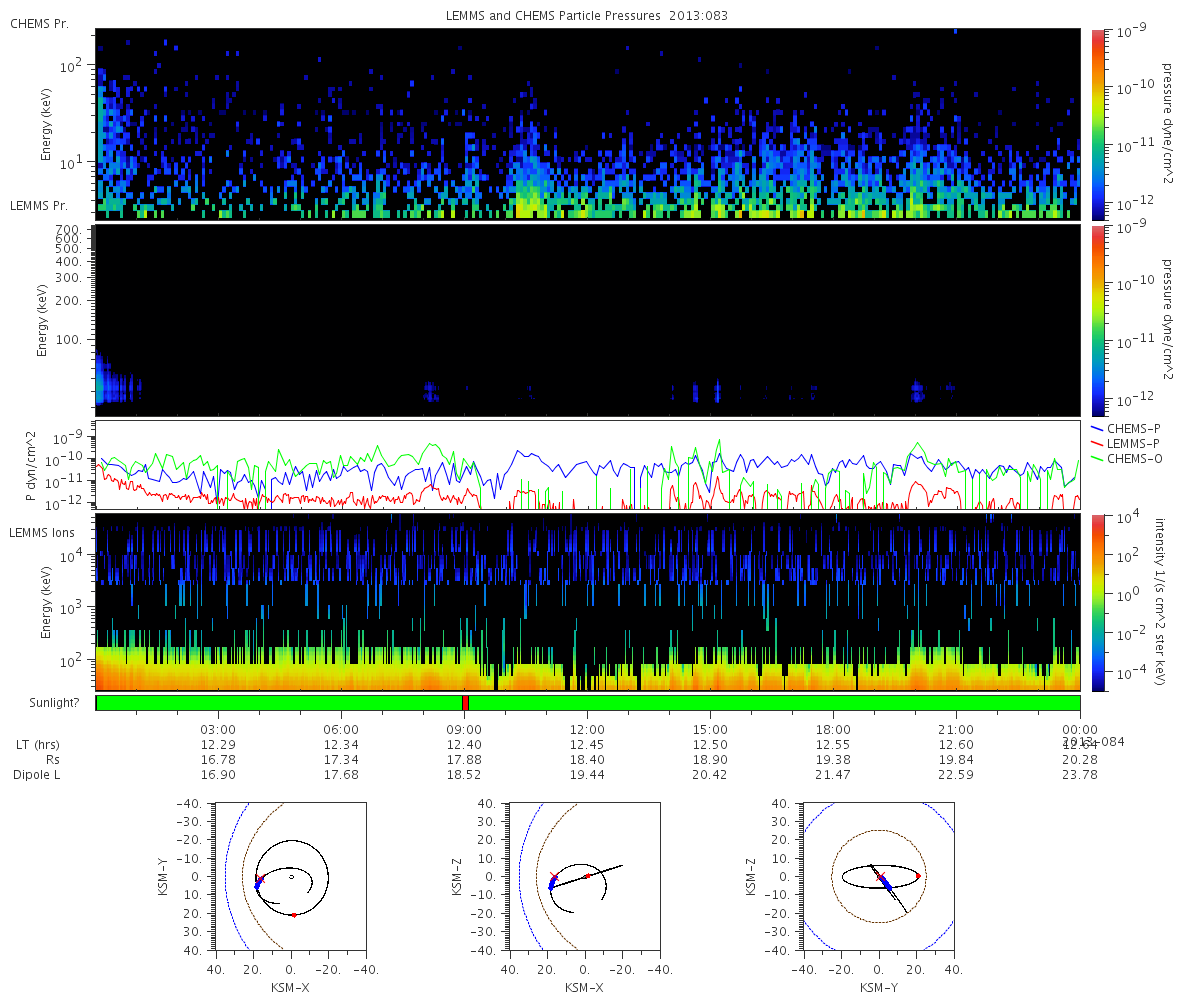The width and height of the screenshot is (1200, 1000).
Task: Click the LEMMS pressure color scale bar
Action: coord(1097,321)
